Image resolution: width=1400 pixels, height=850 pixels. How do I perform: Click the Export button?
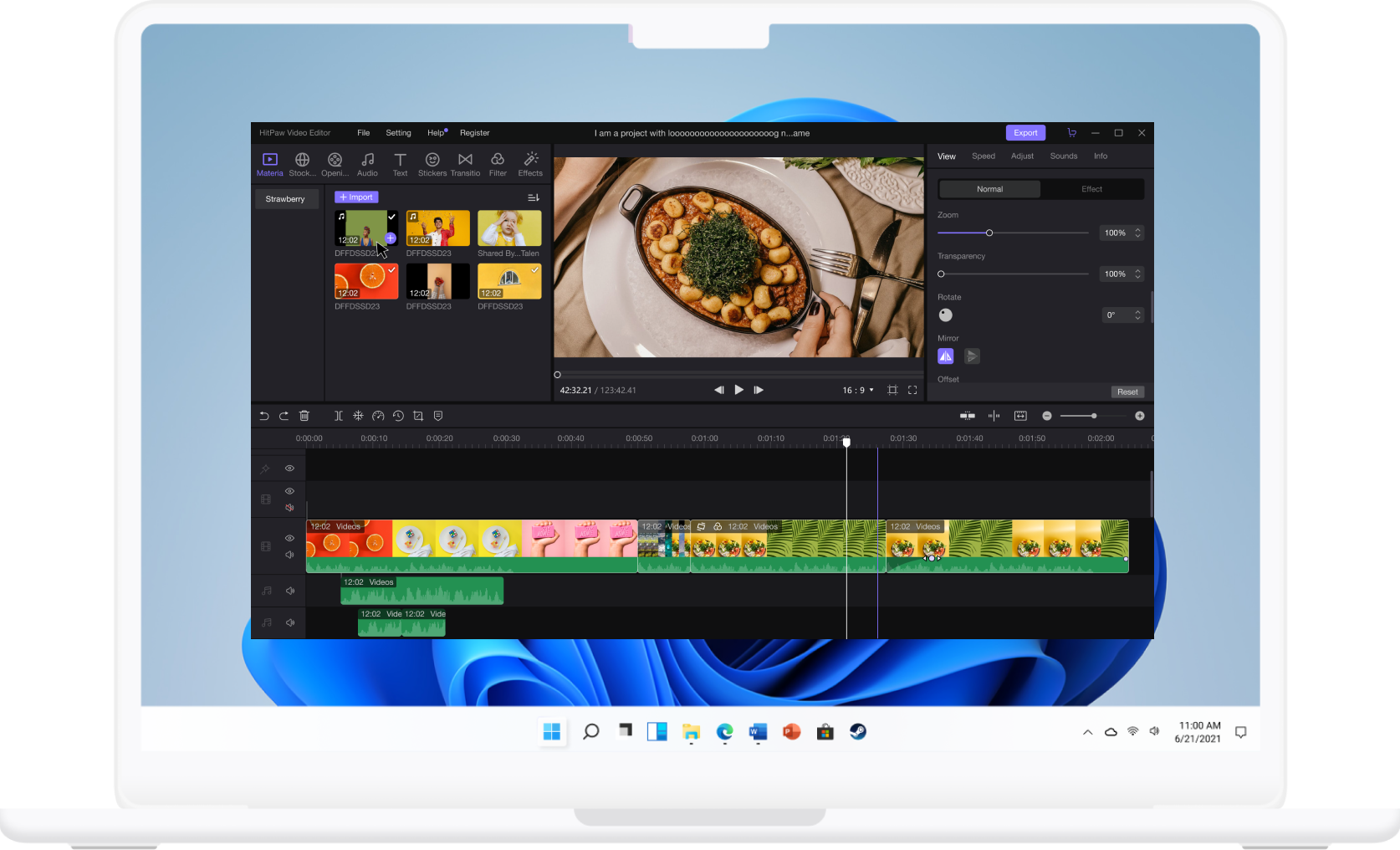1025,133
